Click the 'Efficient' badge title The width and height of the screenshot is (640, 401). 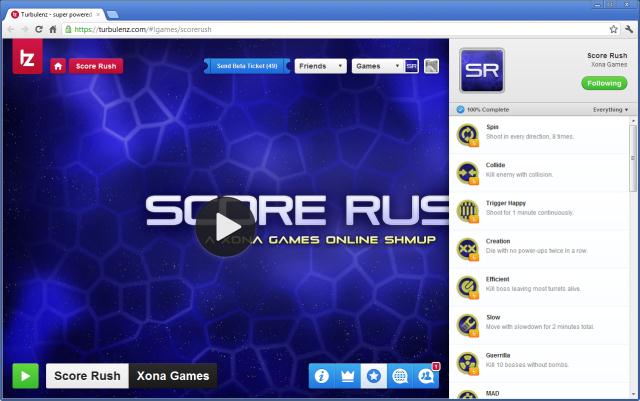pos(498,279)
